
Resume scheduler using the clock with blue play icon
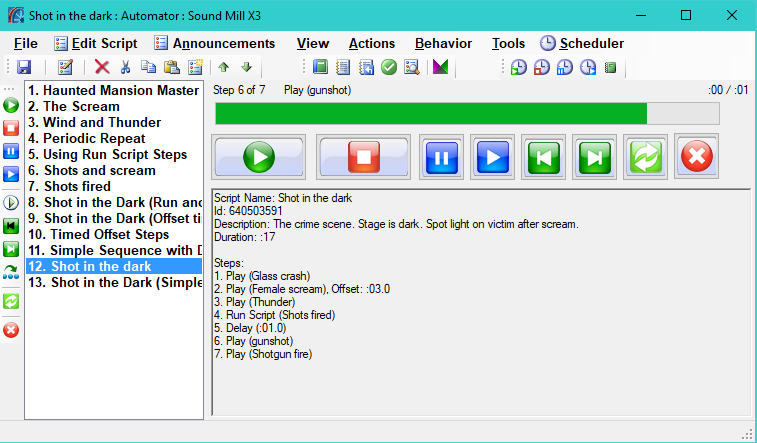click(x=588, y=67)
